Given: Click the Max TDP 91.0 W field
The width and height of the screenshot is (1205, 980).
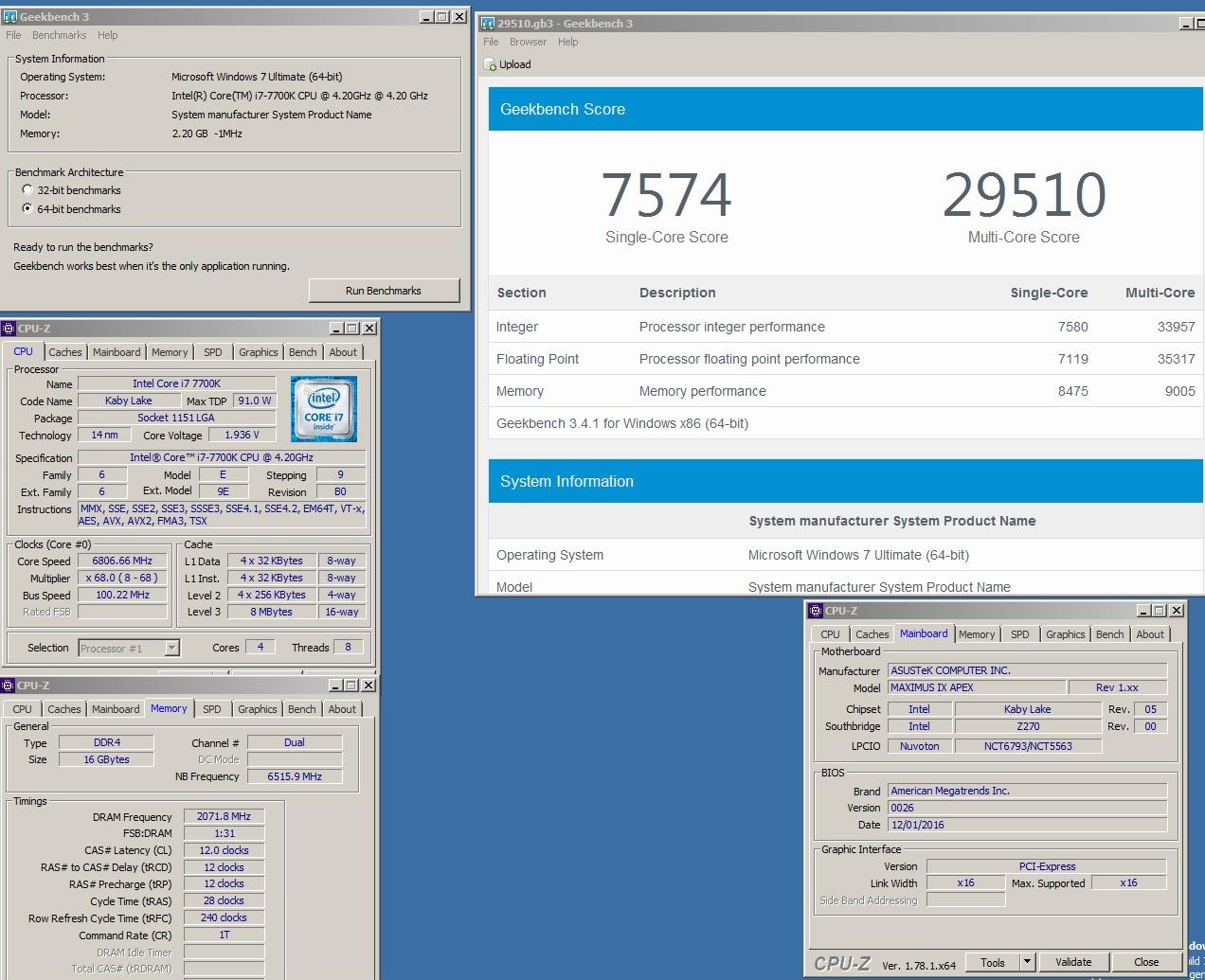Looking at the screenshot, I should pos(254,401).
